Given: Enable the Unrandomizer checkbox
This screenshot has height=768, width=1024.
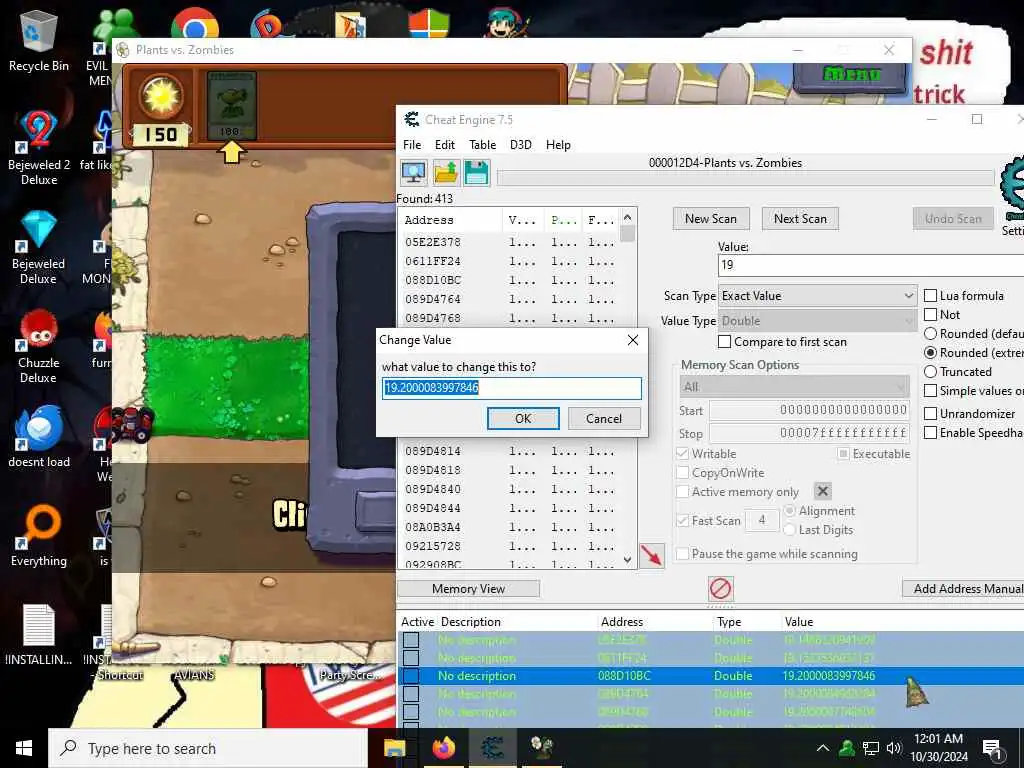Looking at the screenshot, I should (x=931, y=413).
